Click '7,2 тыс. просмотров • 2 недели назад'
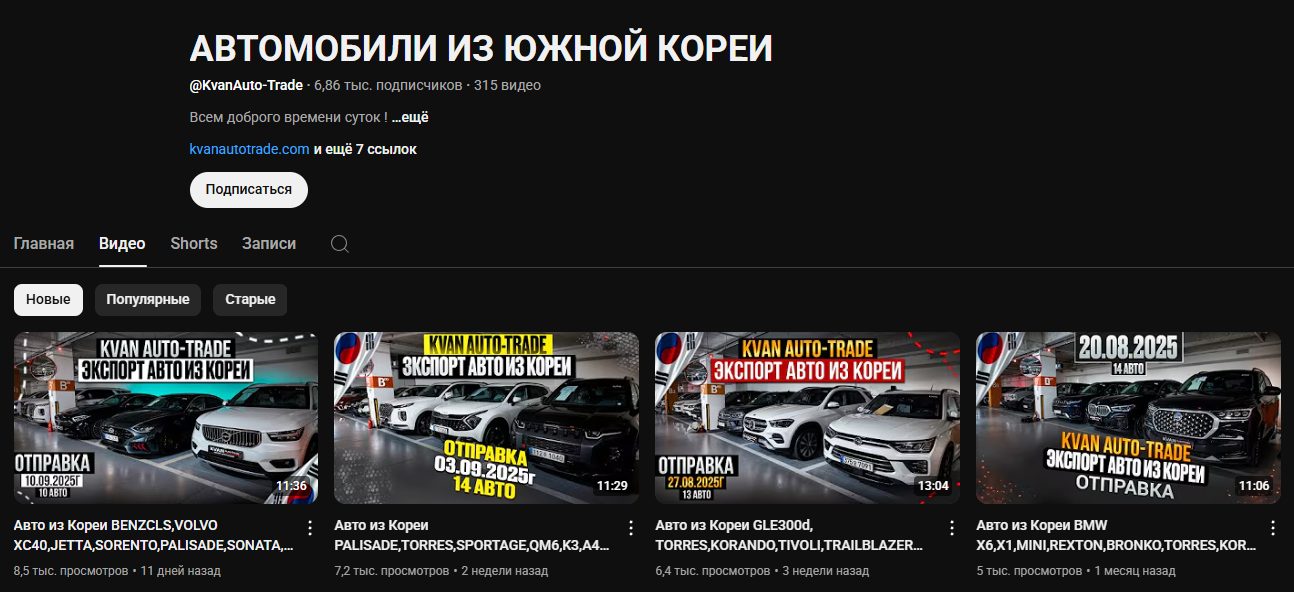Image resolution: width=1294 pixels, height=592 pixels. pos(441,571)
